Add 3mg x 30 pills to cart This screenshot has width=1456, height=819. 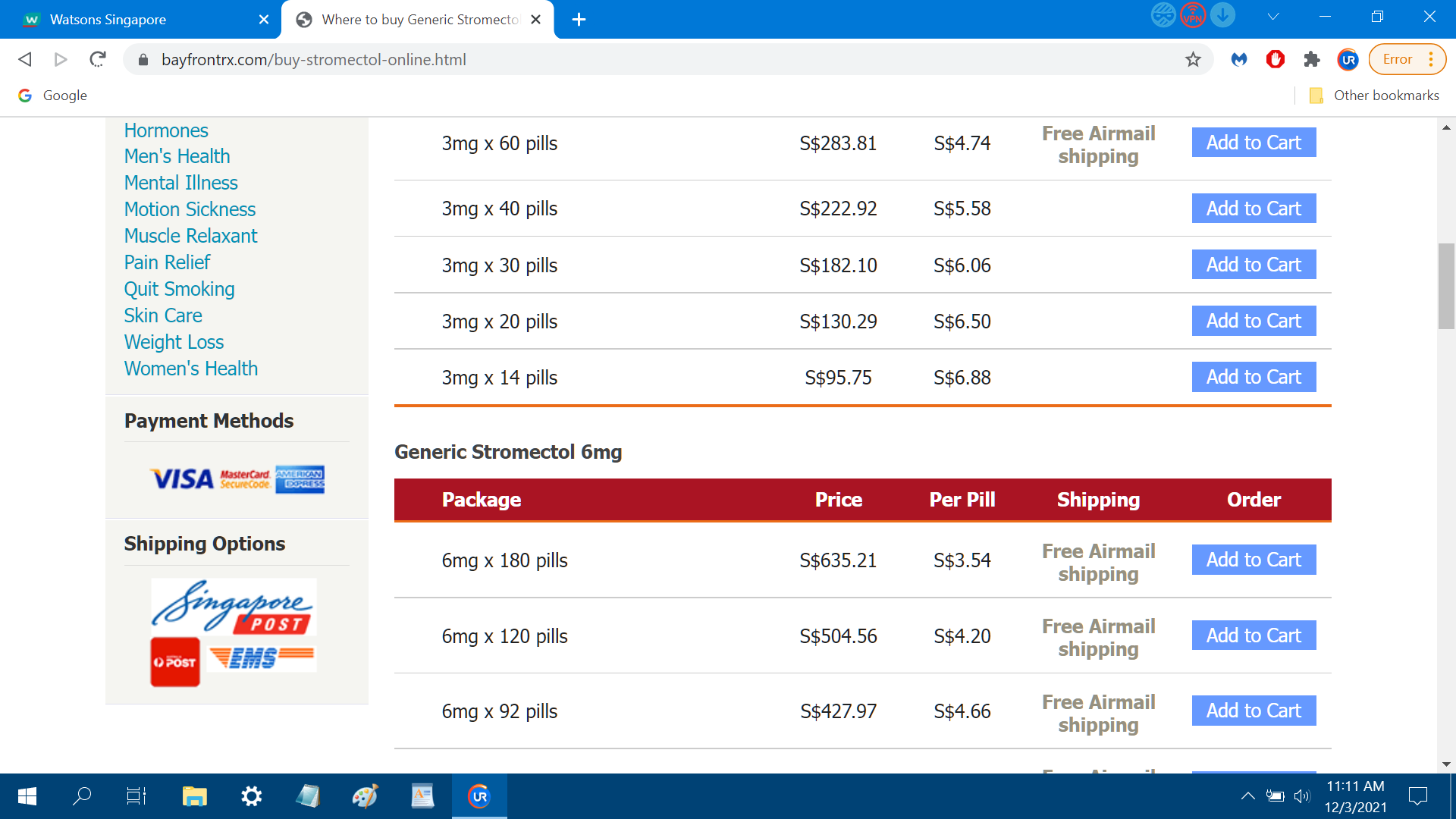click(x=1254, y=265)
